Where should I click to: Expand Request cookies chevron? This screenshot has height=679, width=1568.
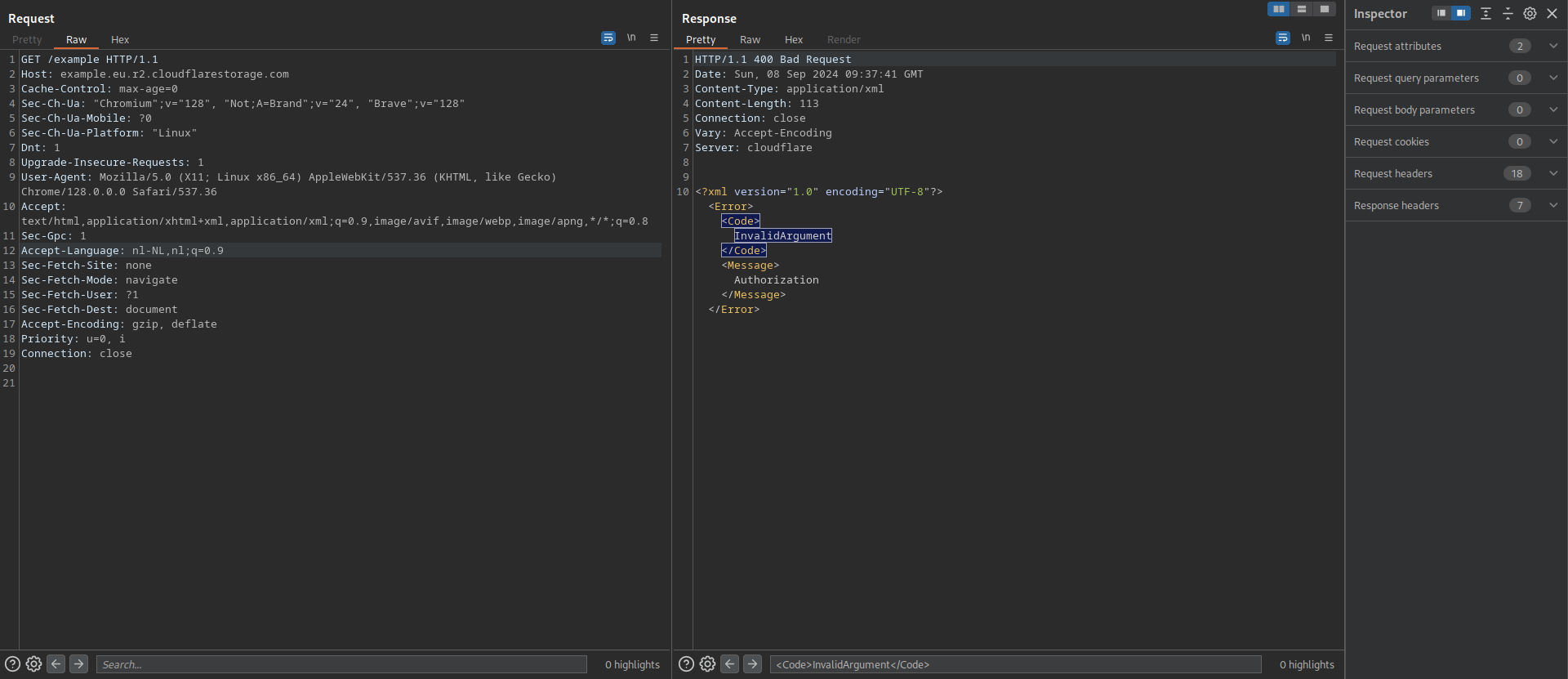tap(1553, 141)
